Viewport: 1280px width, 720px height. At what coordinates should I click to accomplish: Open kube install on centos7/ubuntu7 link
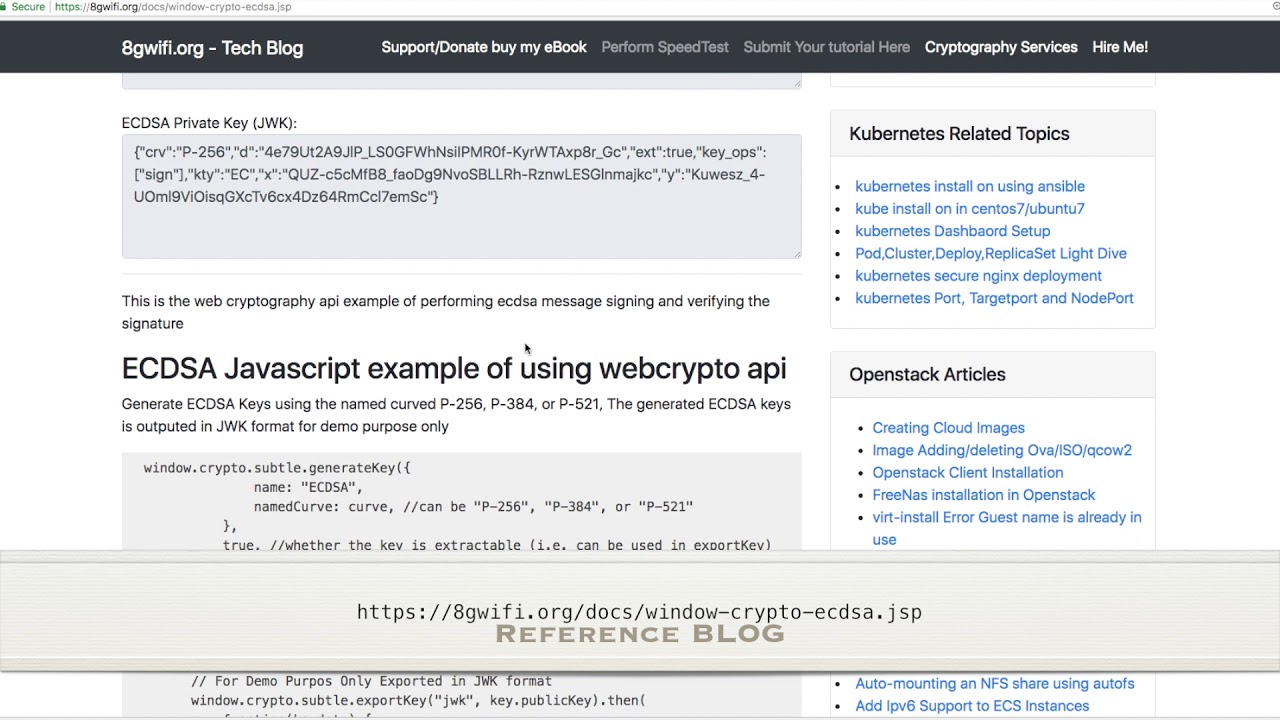(x=970, y=208)
